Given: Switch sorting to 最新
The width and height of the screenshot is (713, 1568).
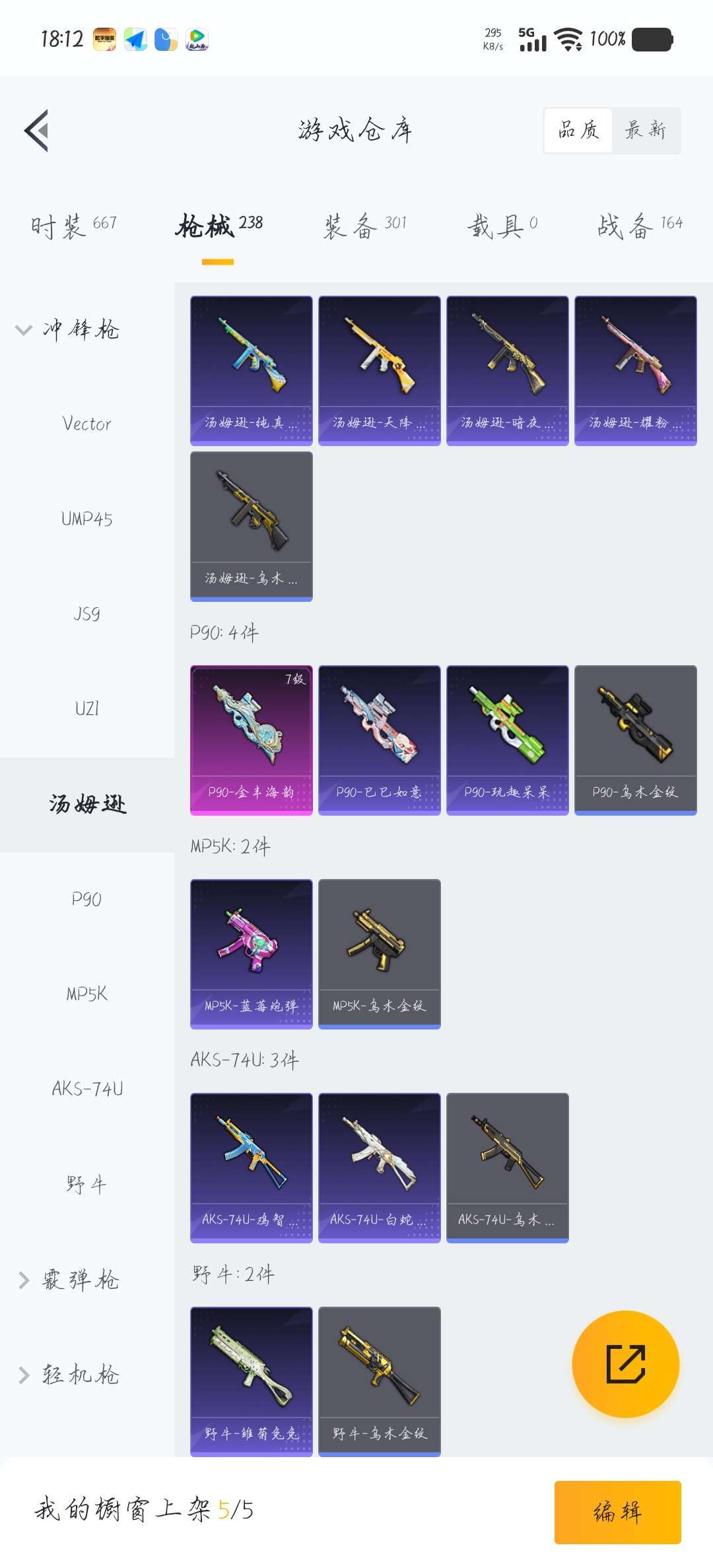Looking at the screenshot, I should coord(646,130).
